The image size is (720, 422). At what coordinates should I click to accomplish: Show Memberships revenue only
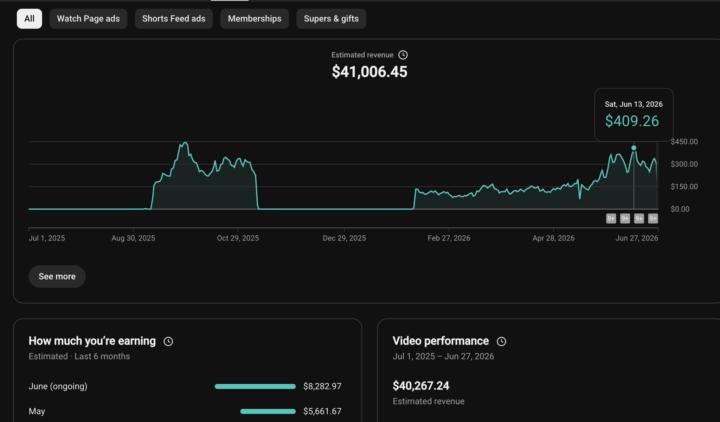[254, 19]
